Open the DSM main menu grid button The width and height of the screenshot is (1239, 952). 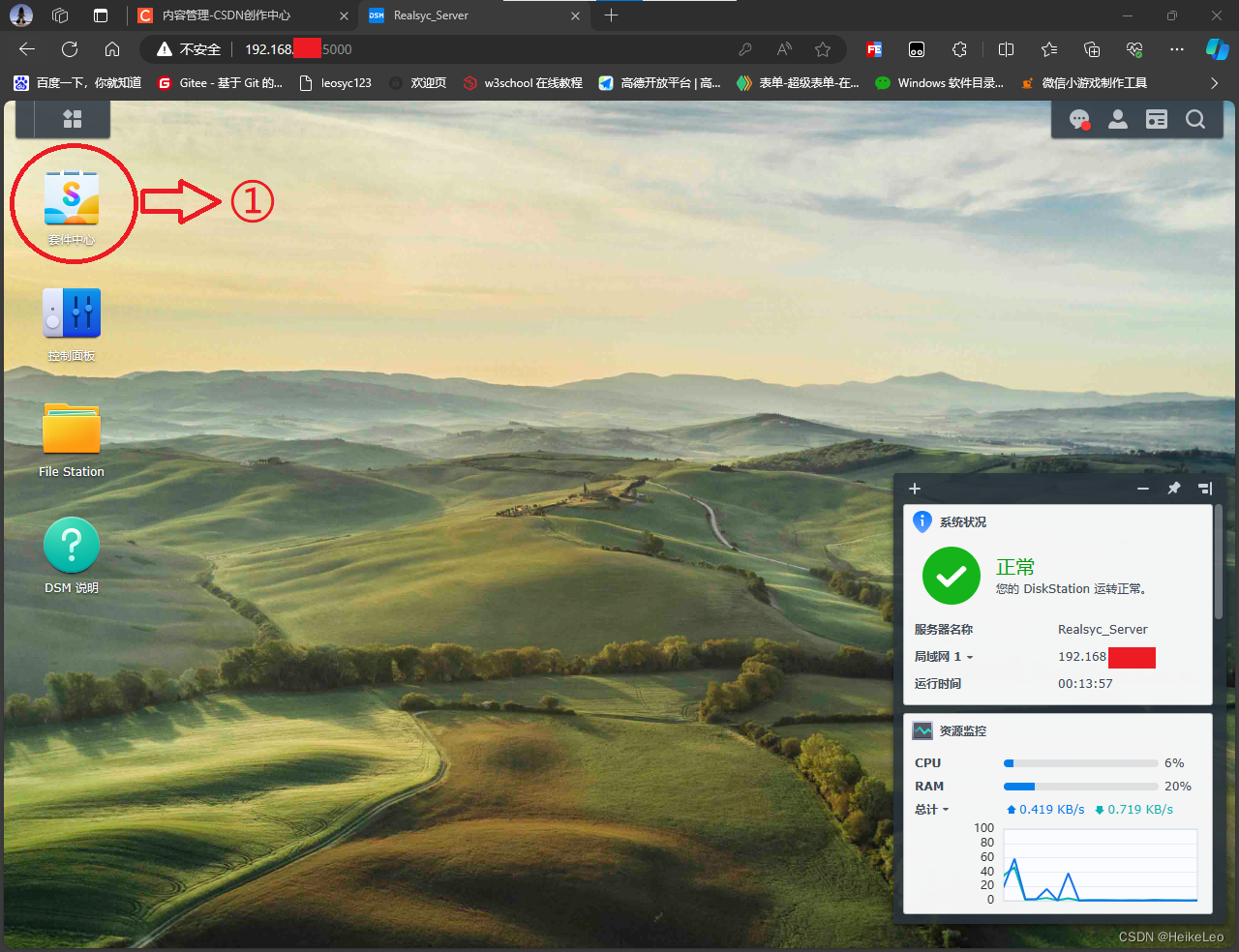[73, 119]
